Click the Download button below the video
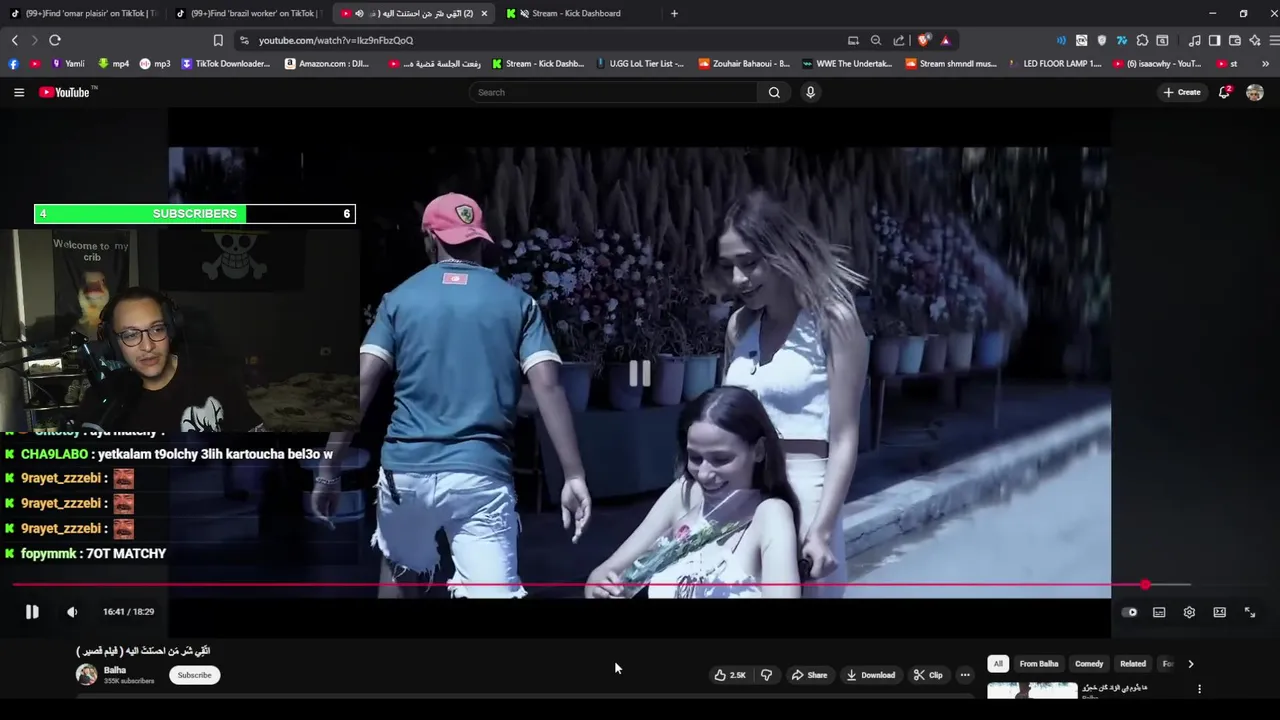The image size is (1280, 720). [869, 675]
